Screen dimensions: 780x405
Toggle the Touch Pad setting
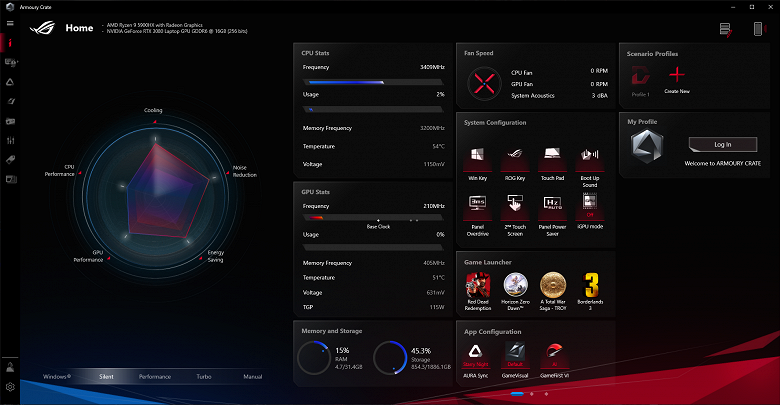[552, 154]
